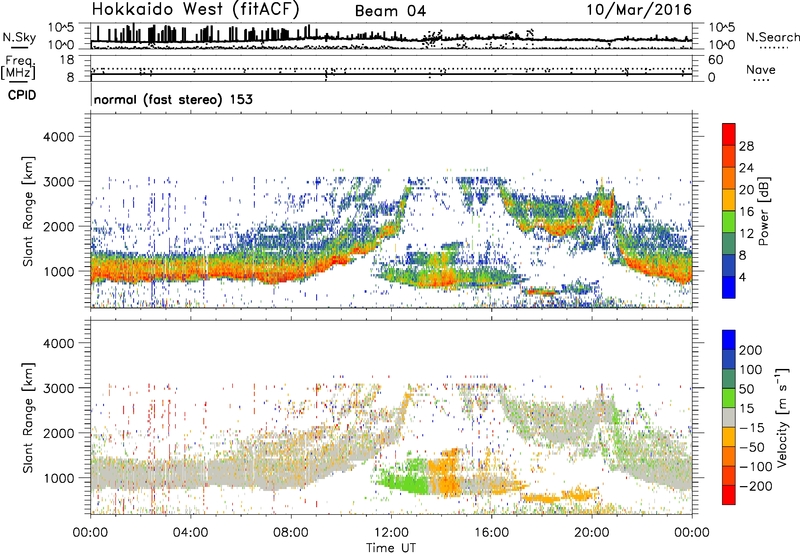Click the '08:00' time tick label

tap(291, 533)
